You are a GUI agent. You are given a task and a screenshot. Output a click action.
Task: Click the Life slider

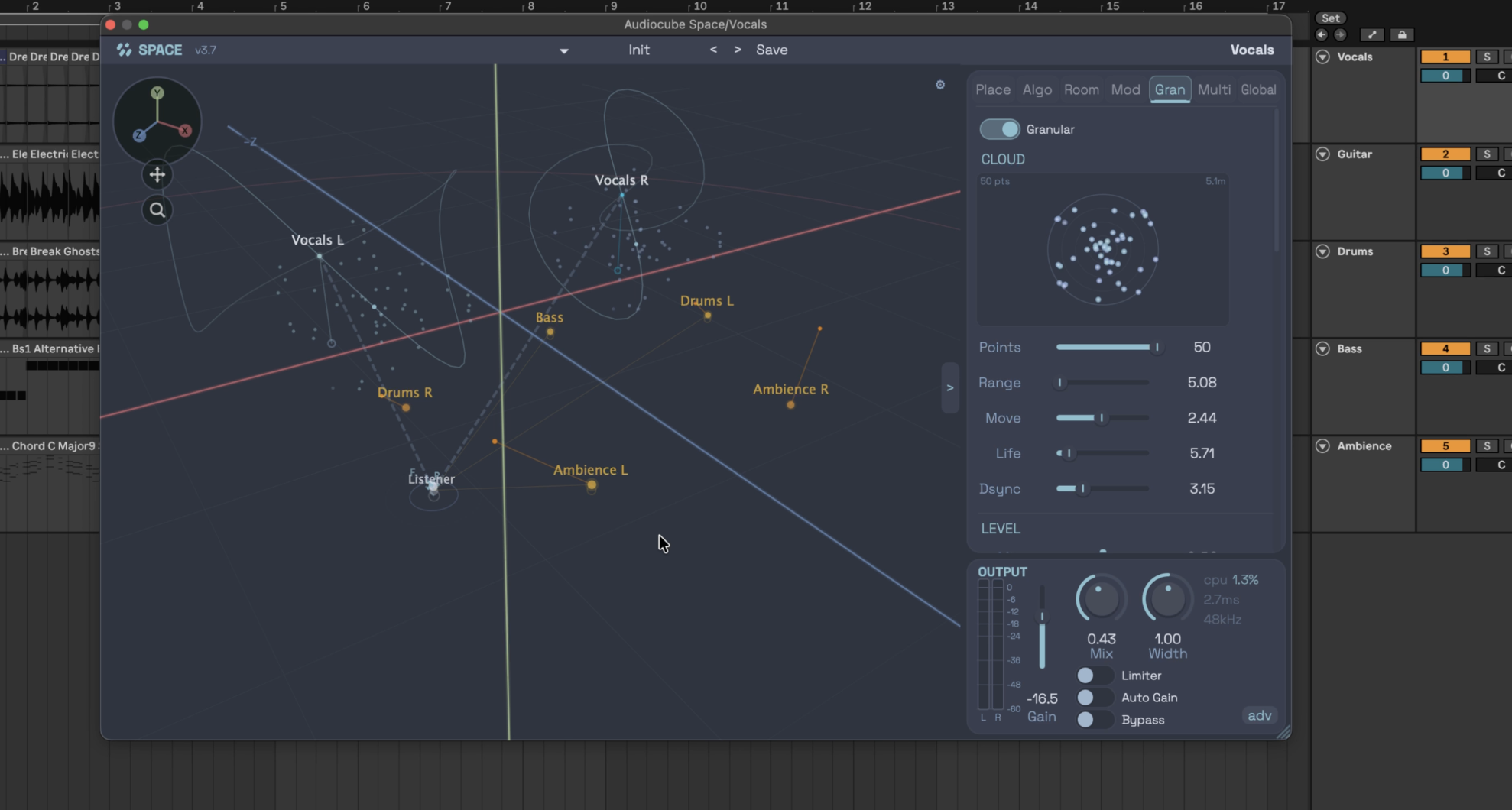1102,453
